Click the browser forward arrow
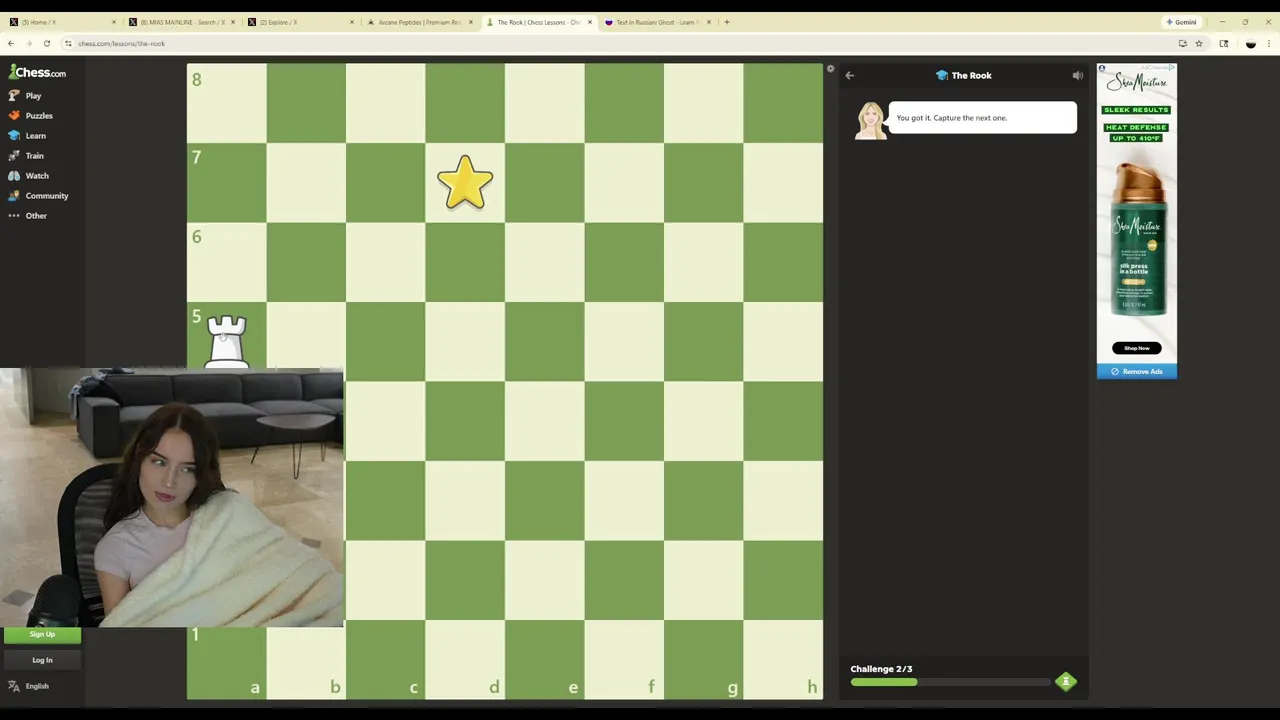 click(29, 43)
